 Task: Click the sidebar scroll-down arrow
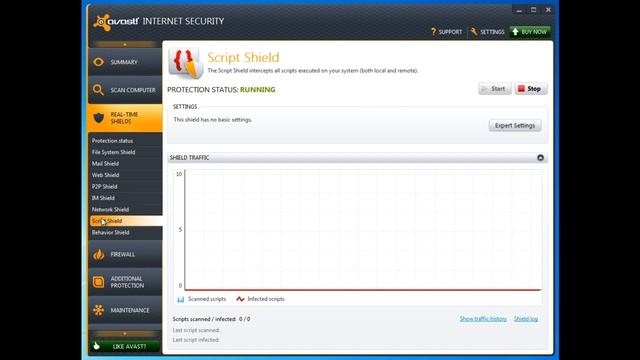(x=124, y=333)
